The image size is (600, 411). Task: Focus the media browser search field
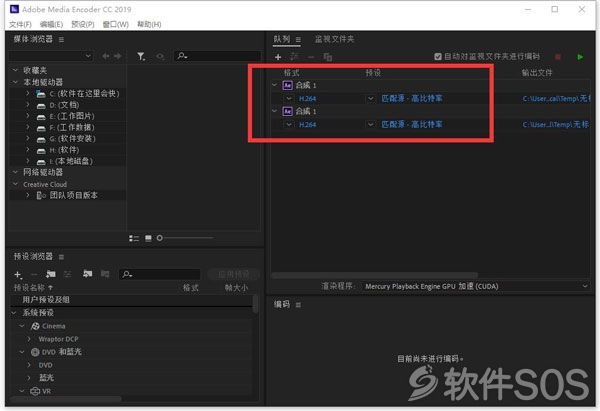(217, 56)
